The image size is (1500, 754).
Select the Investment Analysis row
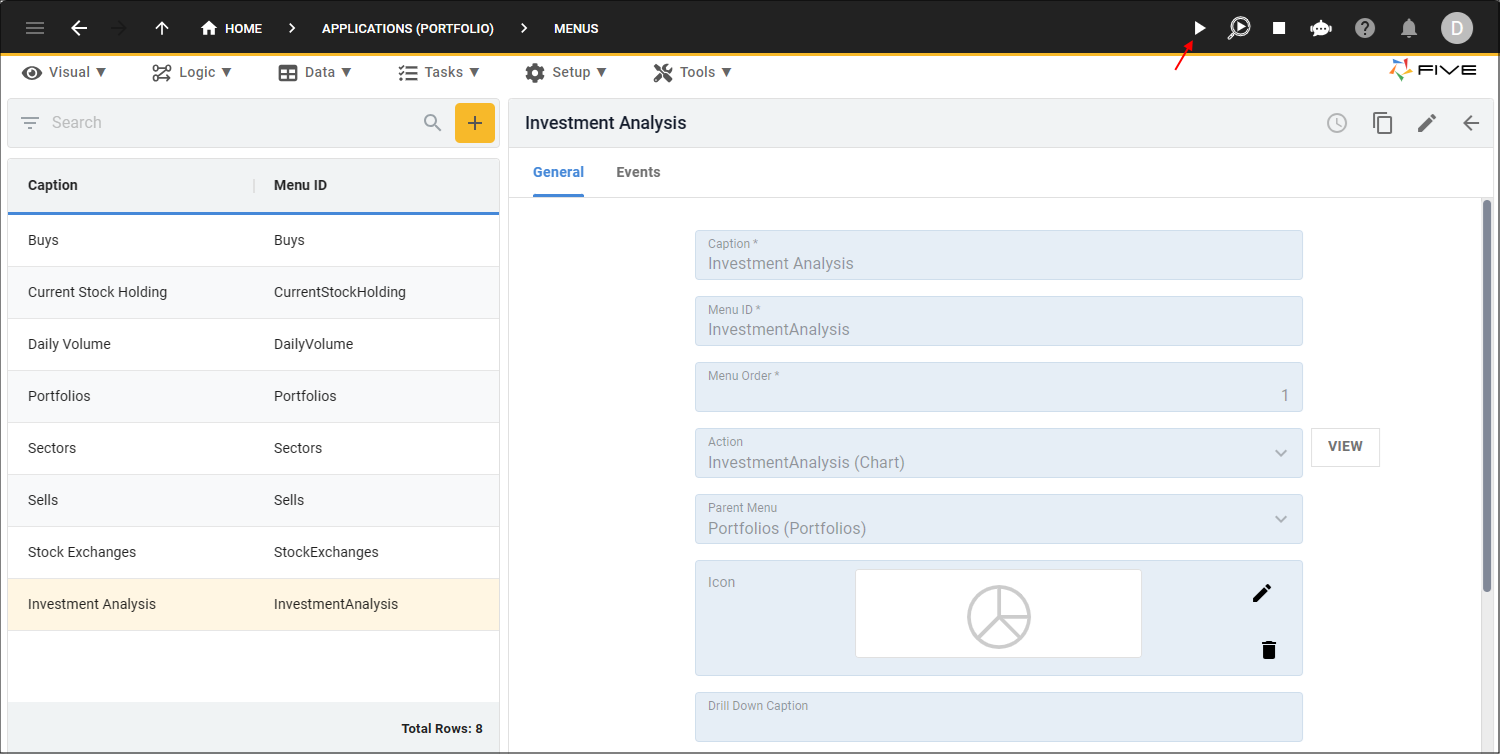pyautogui.click(x=253, y=604)
